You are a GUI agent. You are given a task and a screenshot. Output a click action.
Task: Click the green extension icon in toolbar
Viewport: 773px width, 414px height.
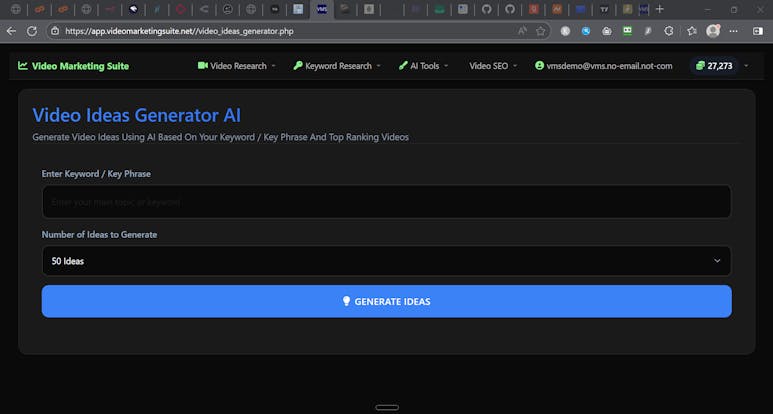tap(627, 31)
